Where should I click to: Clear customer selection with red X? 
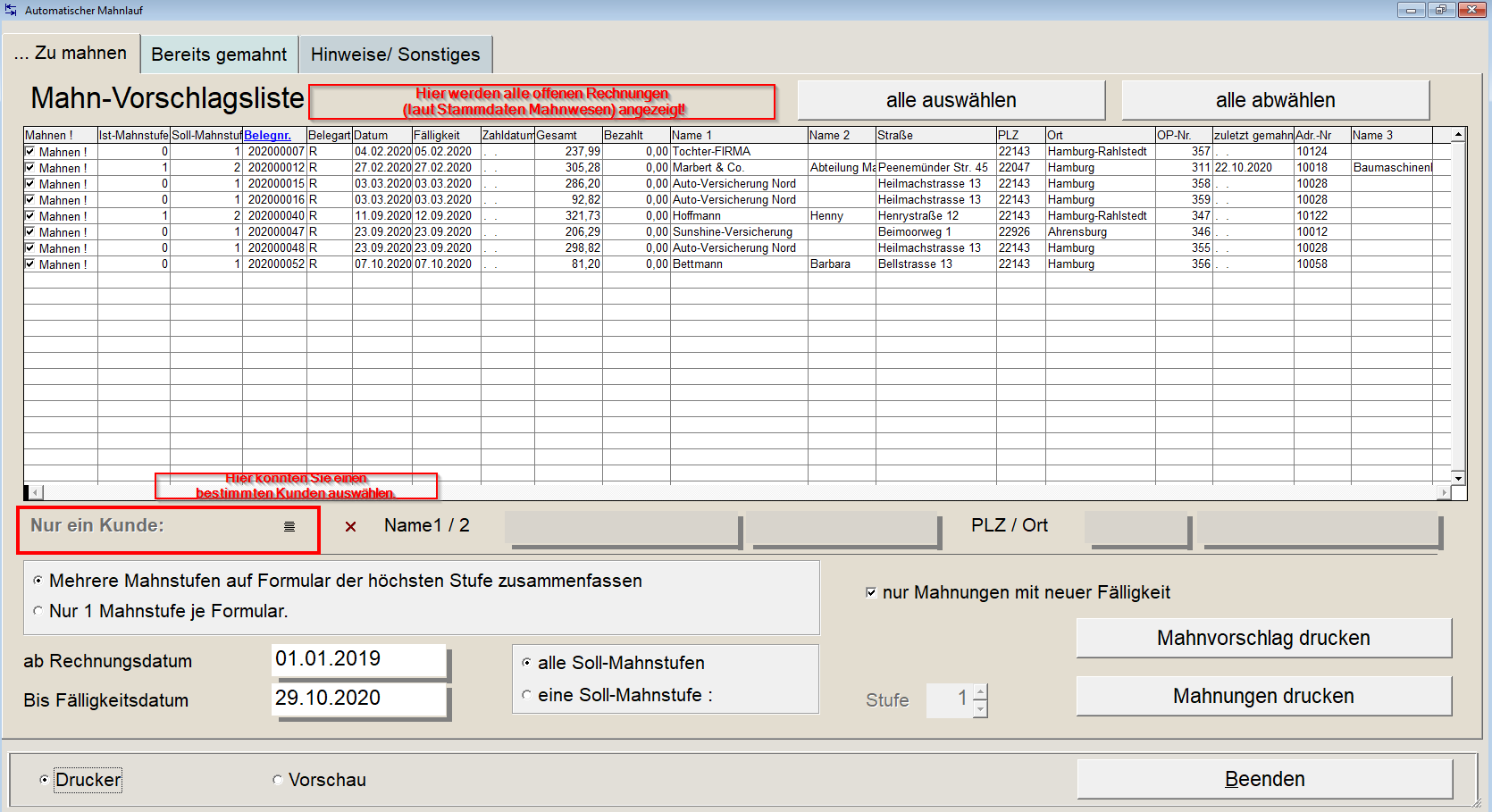coord(350,526)
